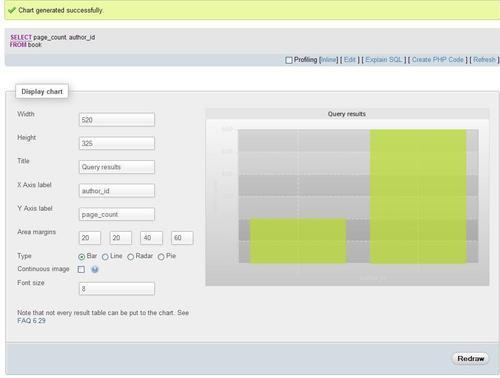Click the Redraw button
Viewport: 500px width, 378px height.
tap(470, 359)
